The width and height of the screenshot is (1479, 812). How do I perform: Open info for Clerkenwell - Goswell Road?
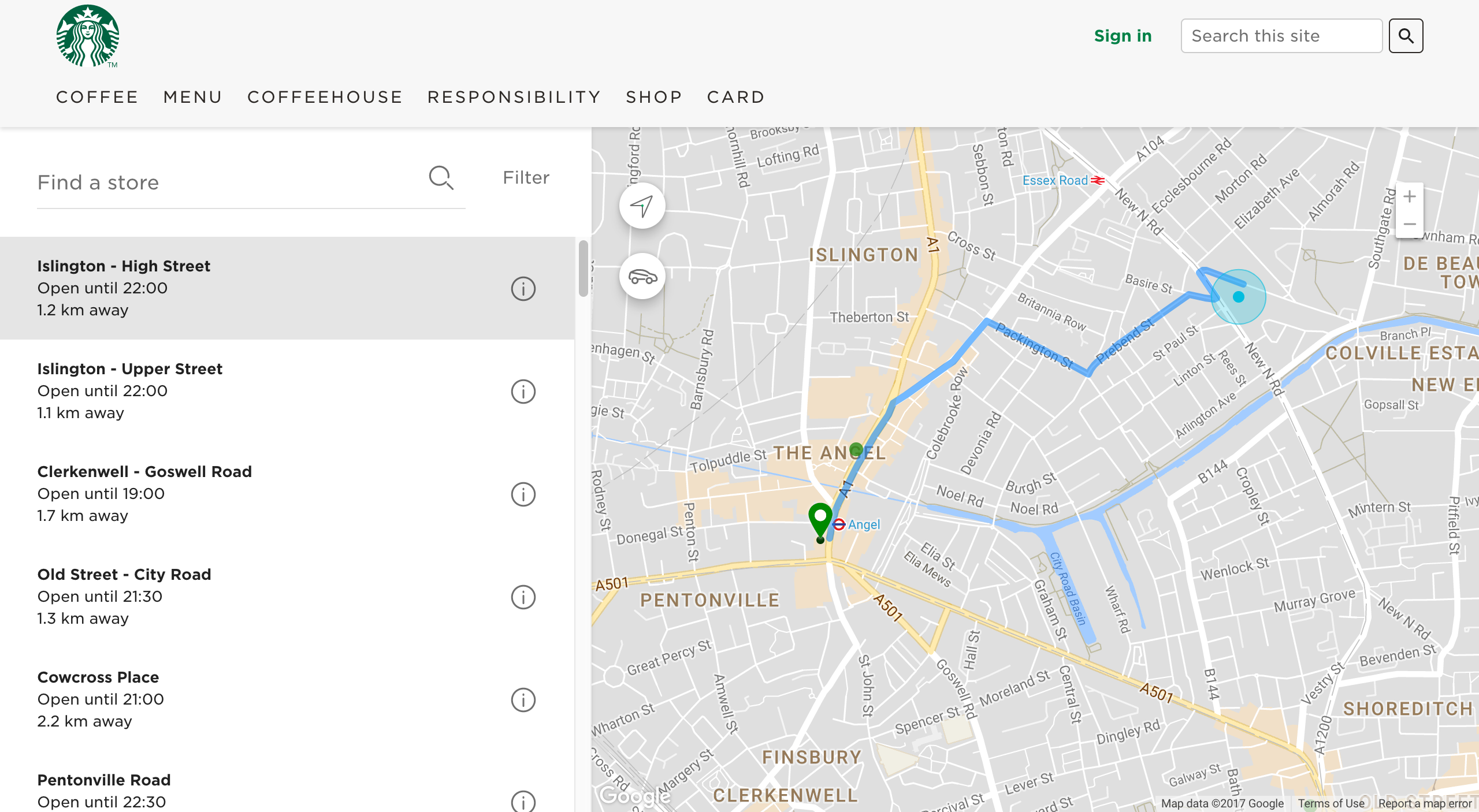(523, 494)
